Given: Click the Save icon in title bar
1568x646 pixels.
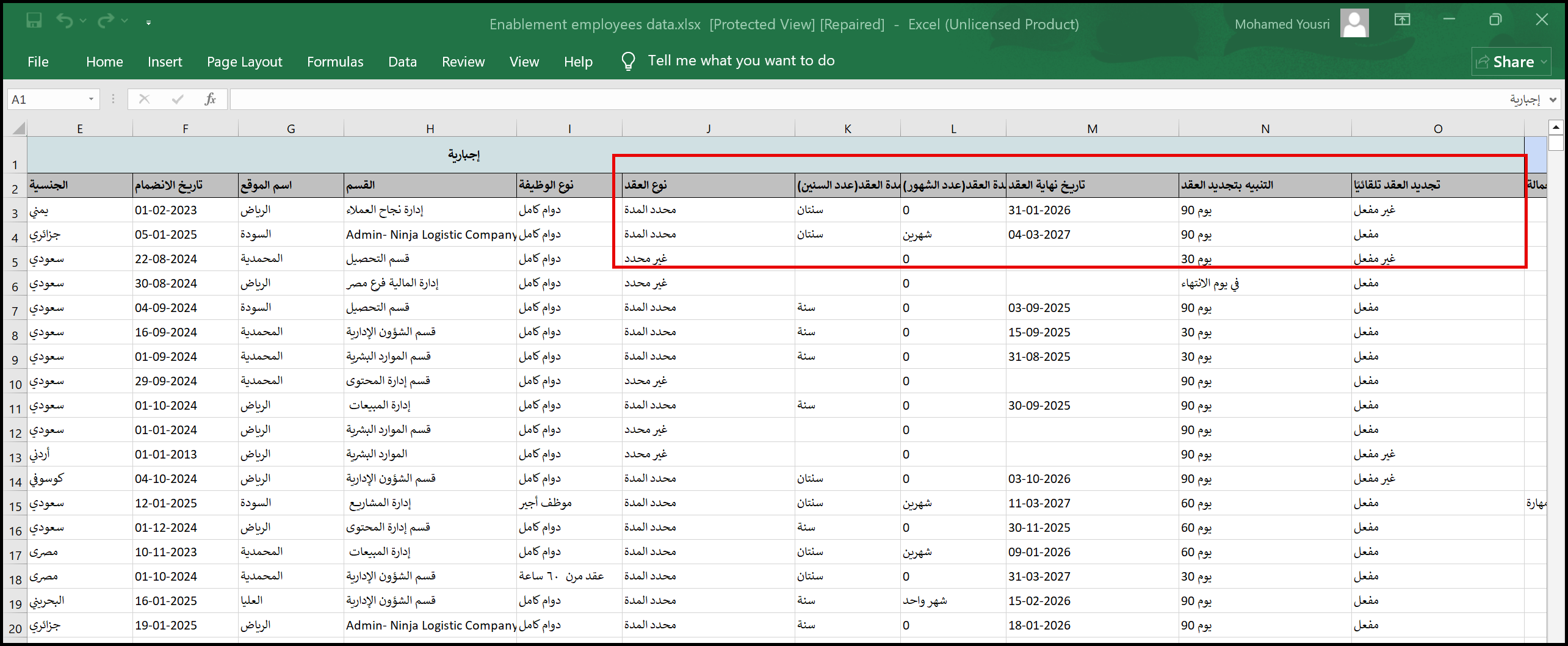Looking at the screenshot, I should tap(34, 21).
